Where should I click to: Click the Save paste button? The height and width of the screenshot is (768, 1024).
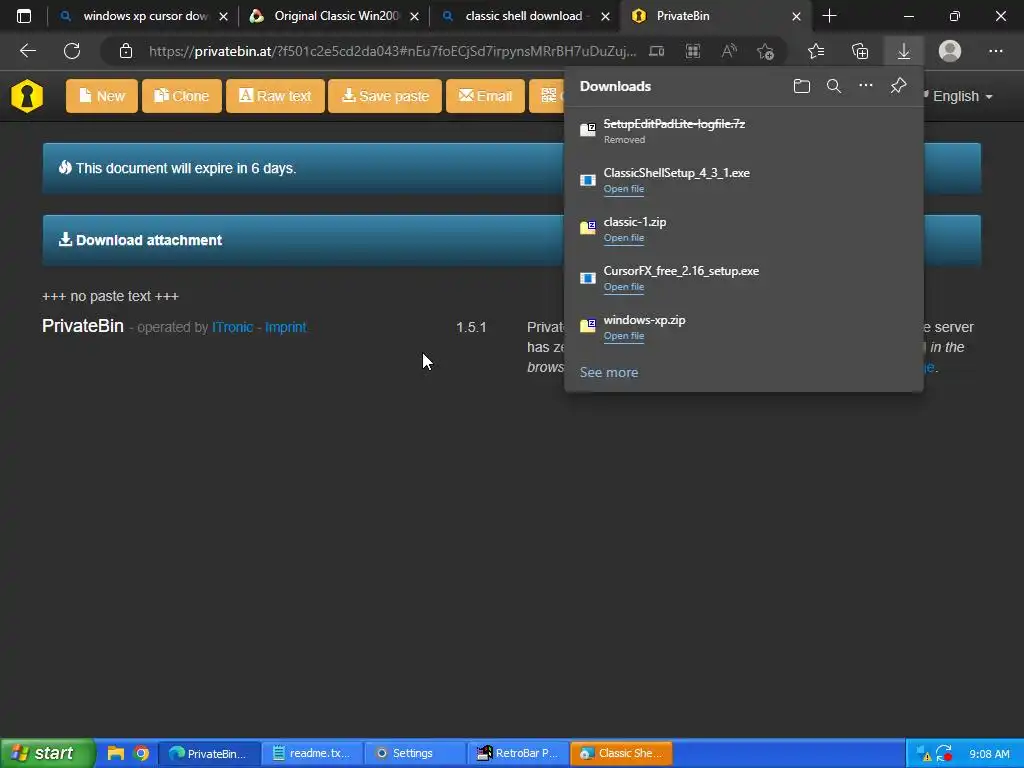click(385, 96)
